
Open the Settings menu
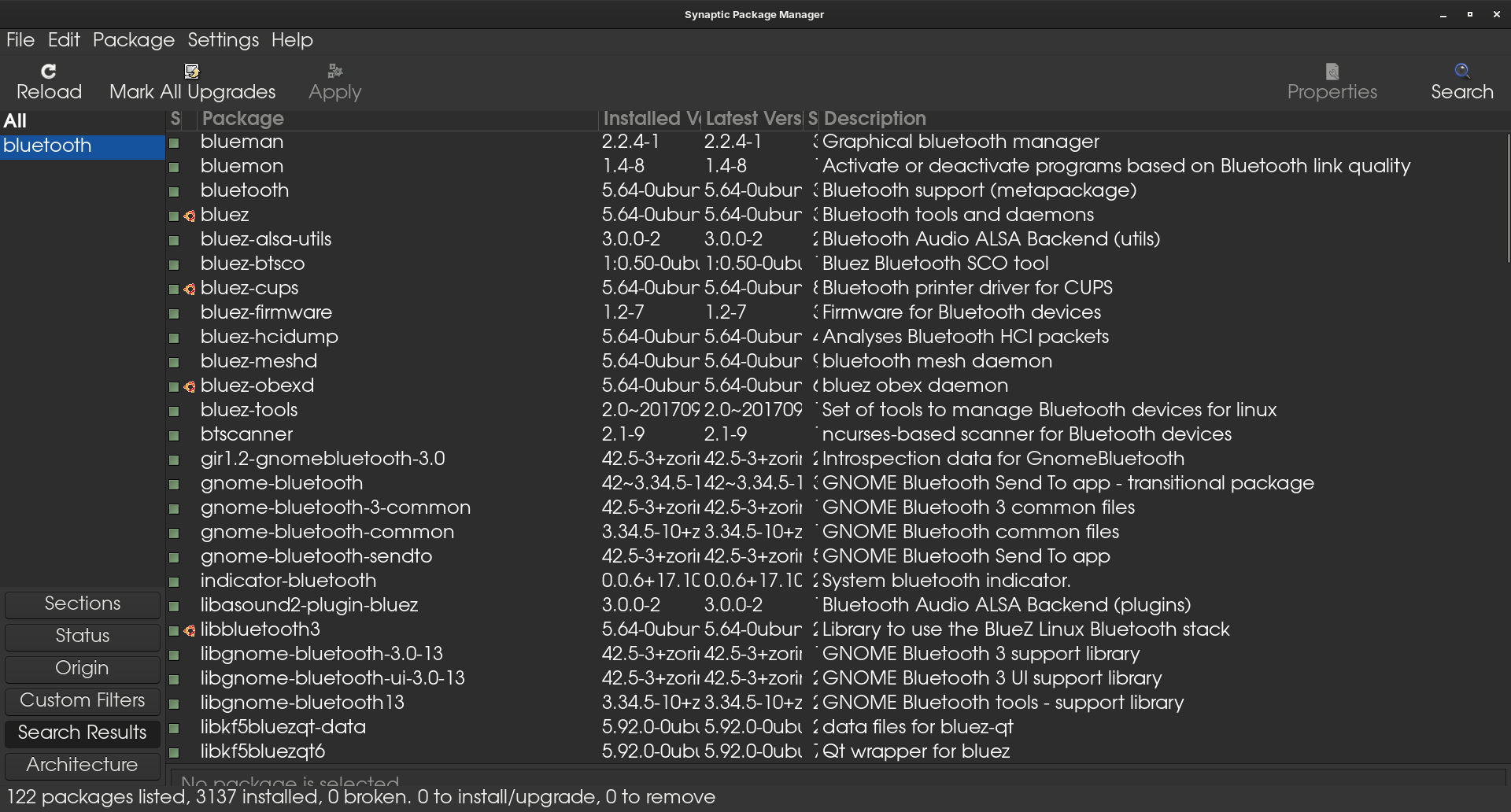tap(223, 40)
